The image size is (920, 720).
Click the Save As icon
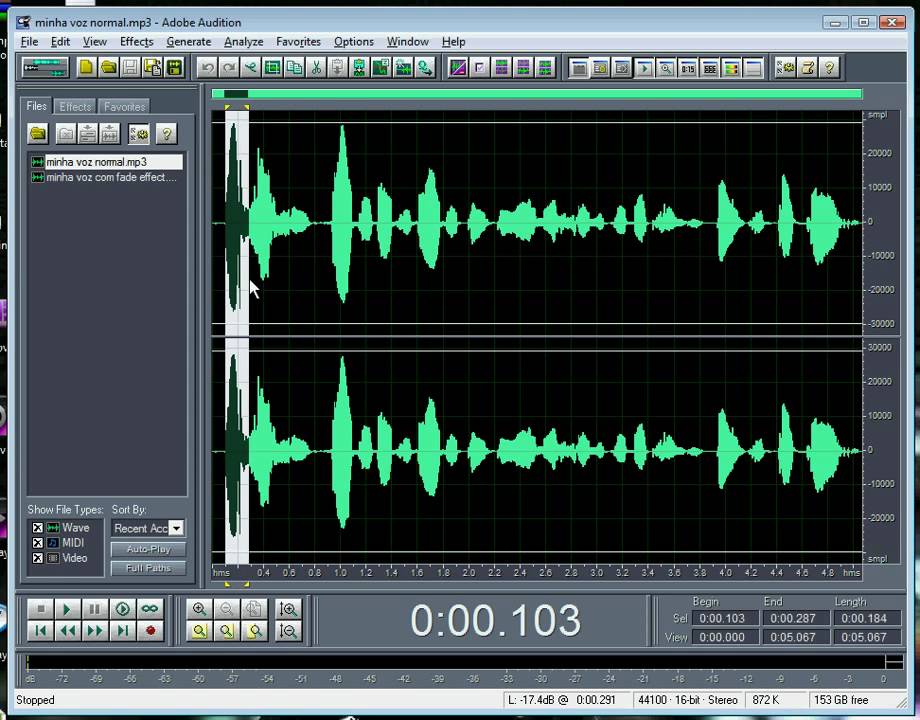[x=153, y=67]
